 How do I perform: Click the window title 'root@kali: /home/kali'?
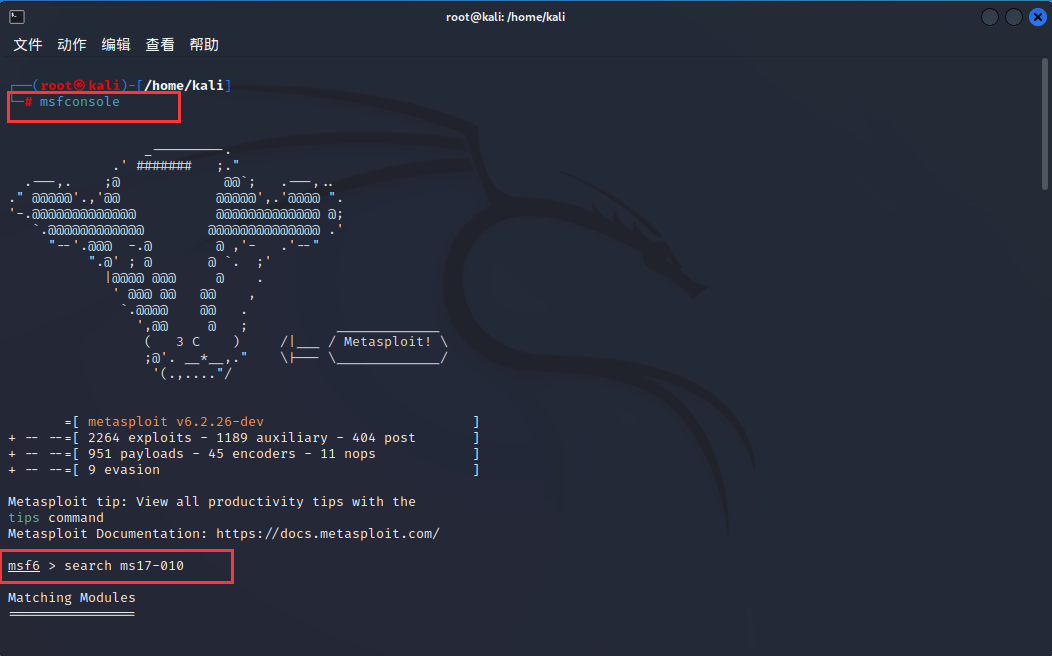click(x=506, y=17)
